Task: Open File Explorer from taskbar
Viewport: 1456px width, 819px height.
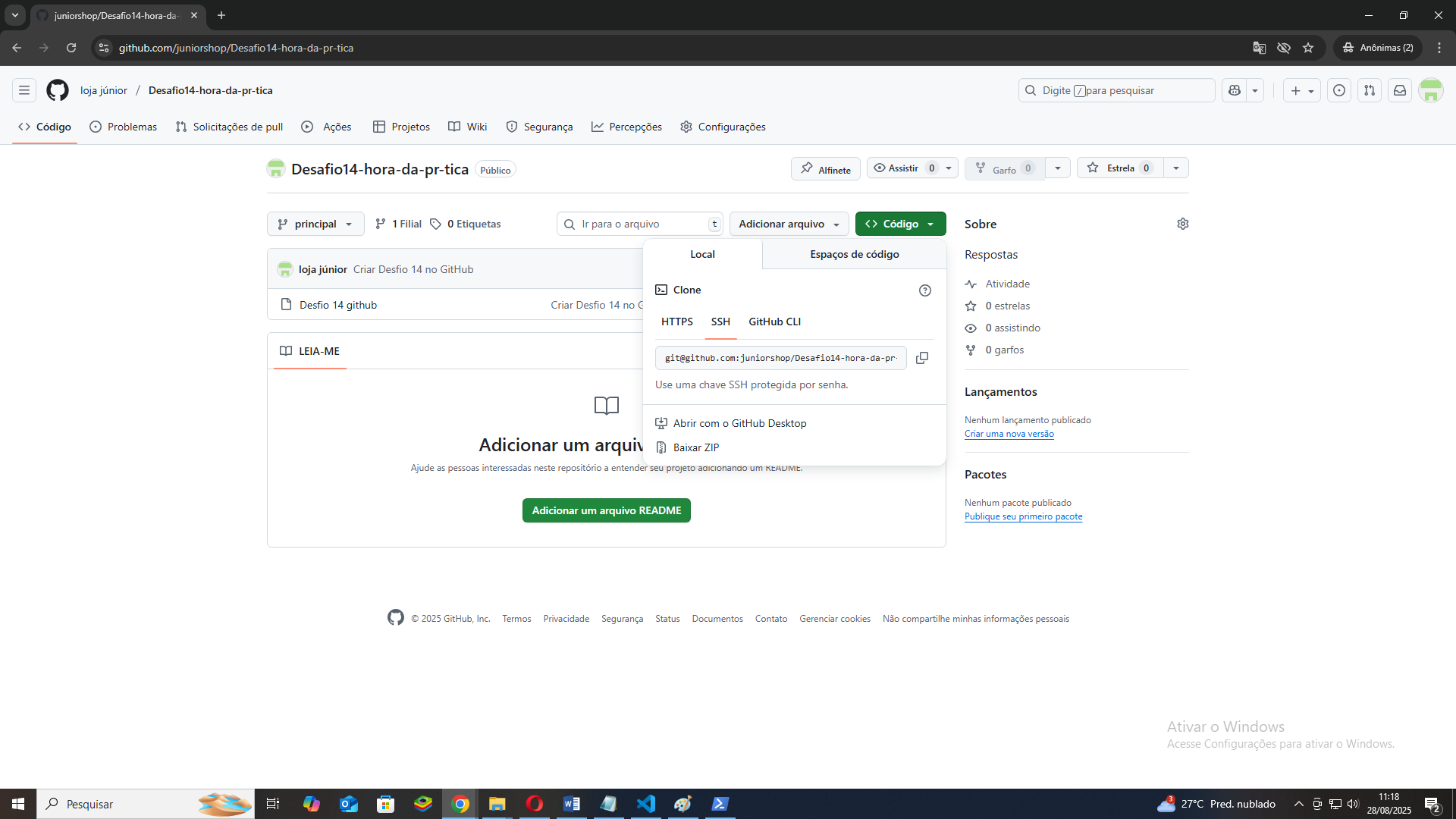Action: [497, 804]
